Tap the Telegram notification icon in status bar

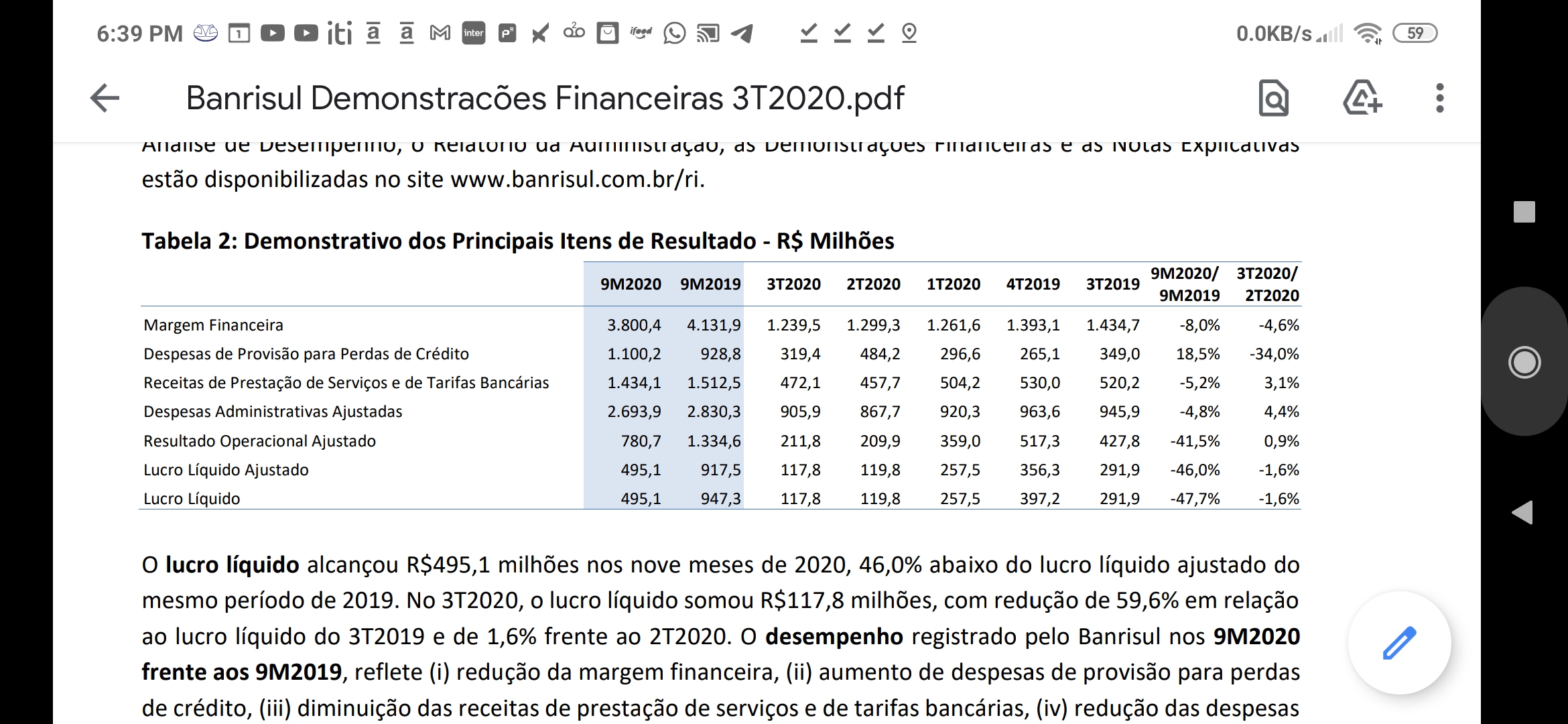[741, 33]
